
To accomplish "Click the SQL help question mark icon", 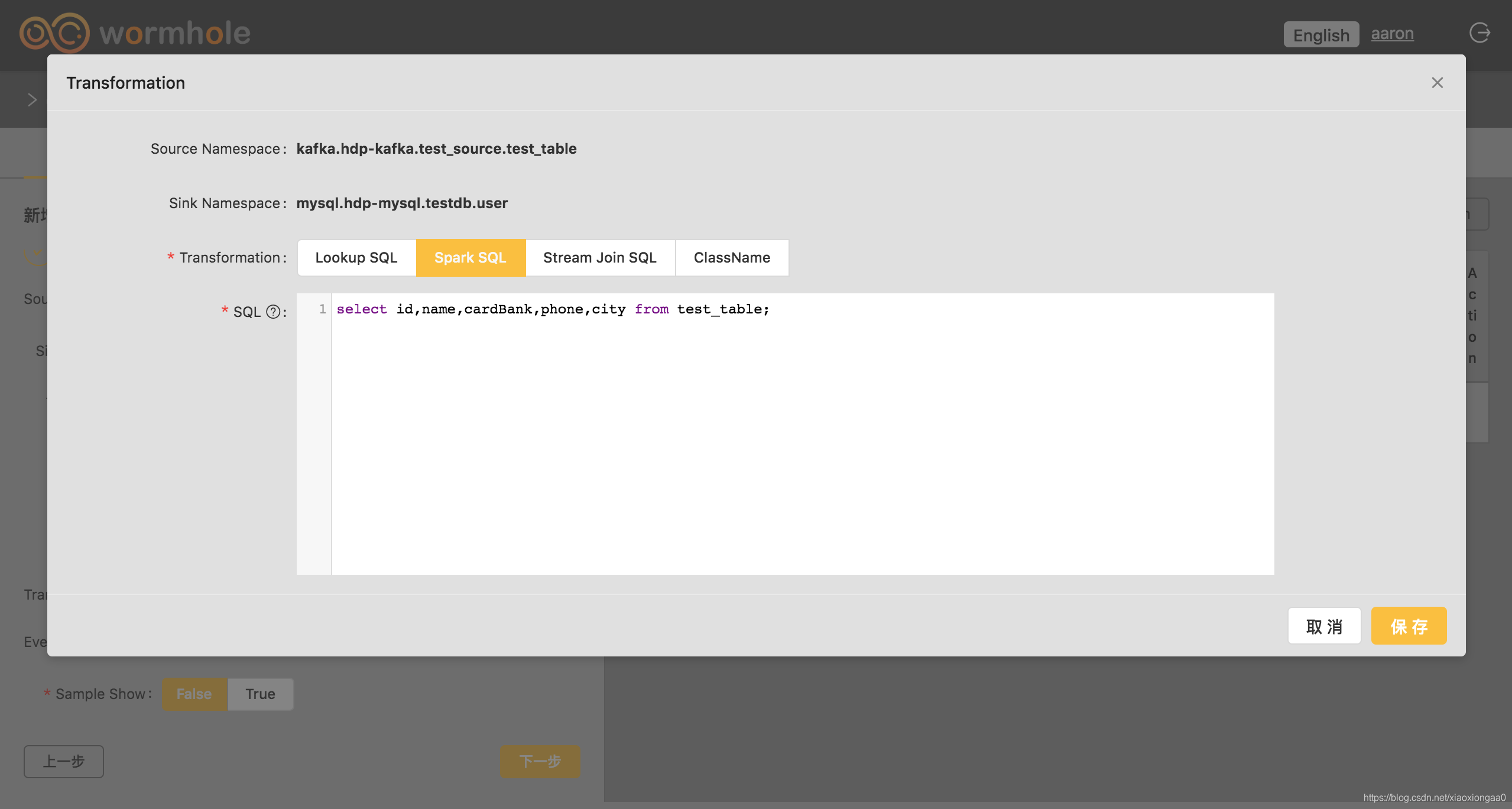I will point(273,312).
